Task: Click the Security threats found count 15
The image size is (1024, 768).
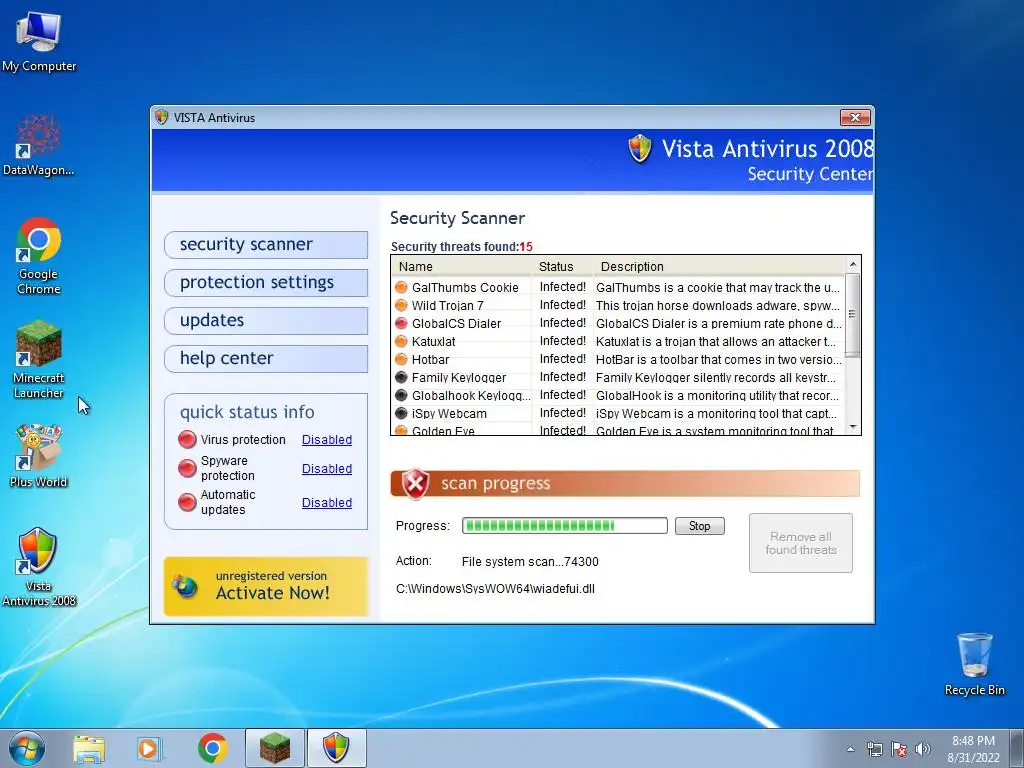Action: coord(526,247)
